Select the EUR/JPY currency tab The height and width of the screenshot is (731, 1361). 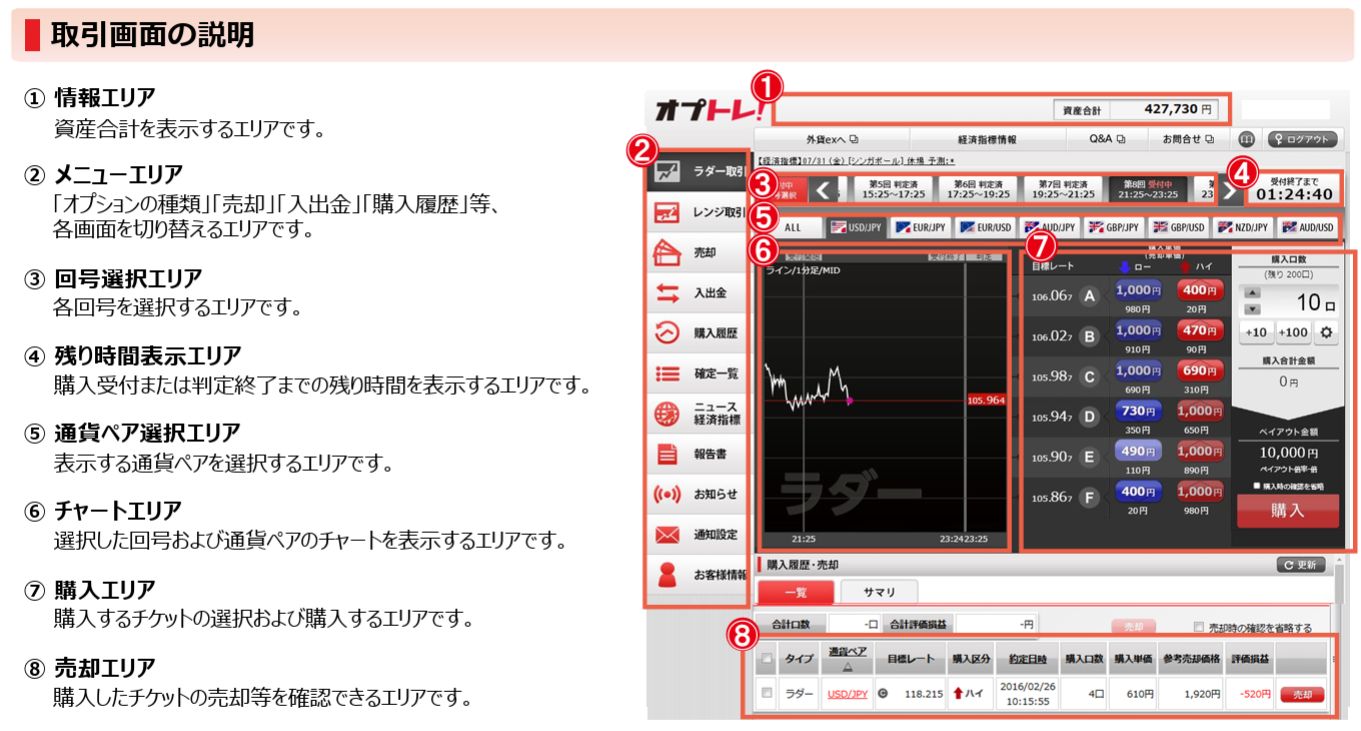point(920,227)
